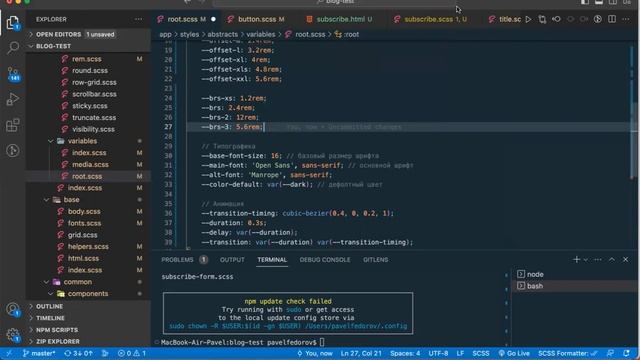Click 'abstracts' in the breadcrumb path
640x360 pixels.
point(222,34)
